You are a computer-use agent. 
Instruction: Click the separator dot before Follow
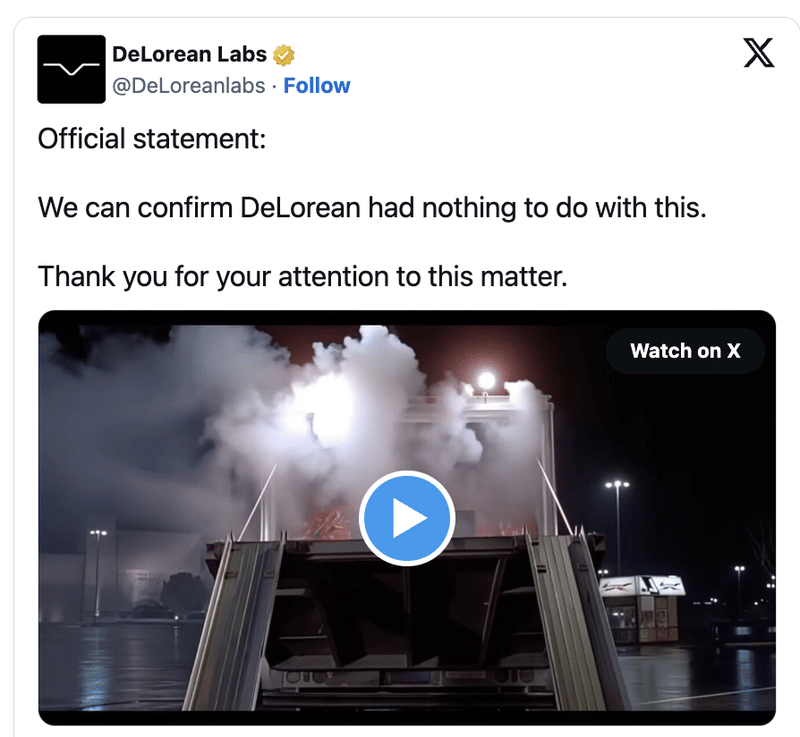pos(274,87)
